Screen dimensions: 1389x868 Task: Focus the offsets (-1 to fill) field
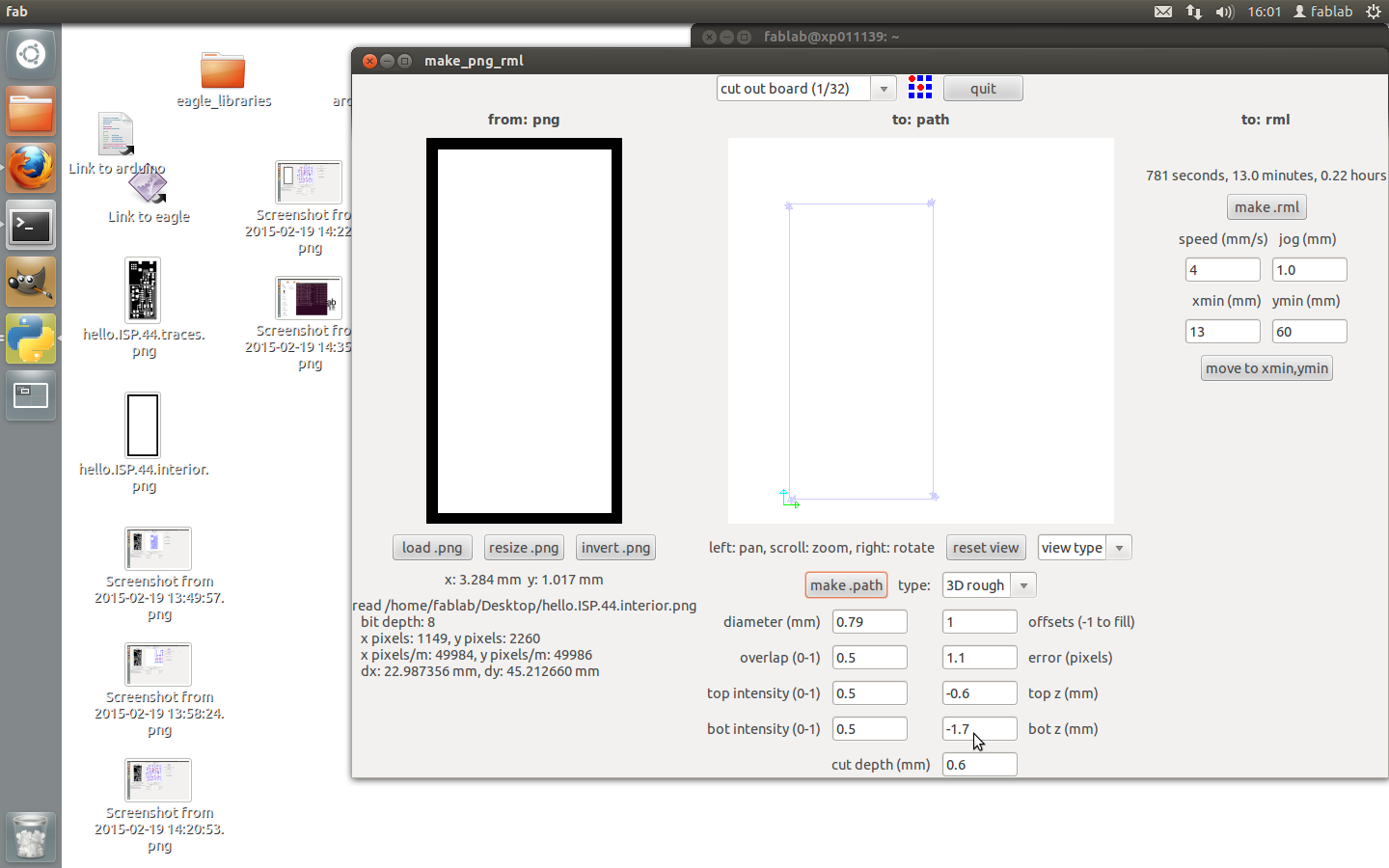pyautogui.click(x=980, y=622)
